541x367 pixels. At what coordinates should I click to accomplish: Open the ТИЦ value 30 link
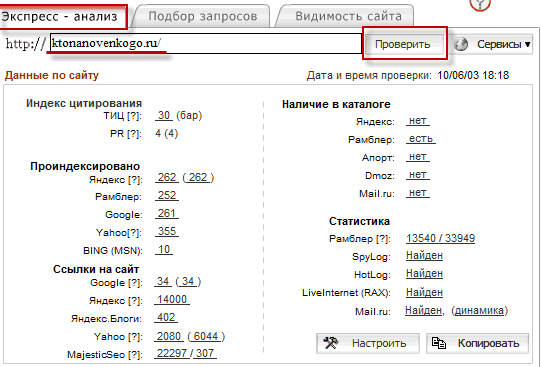[164, 115]
